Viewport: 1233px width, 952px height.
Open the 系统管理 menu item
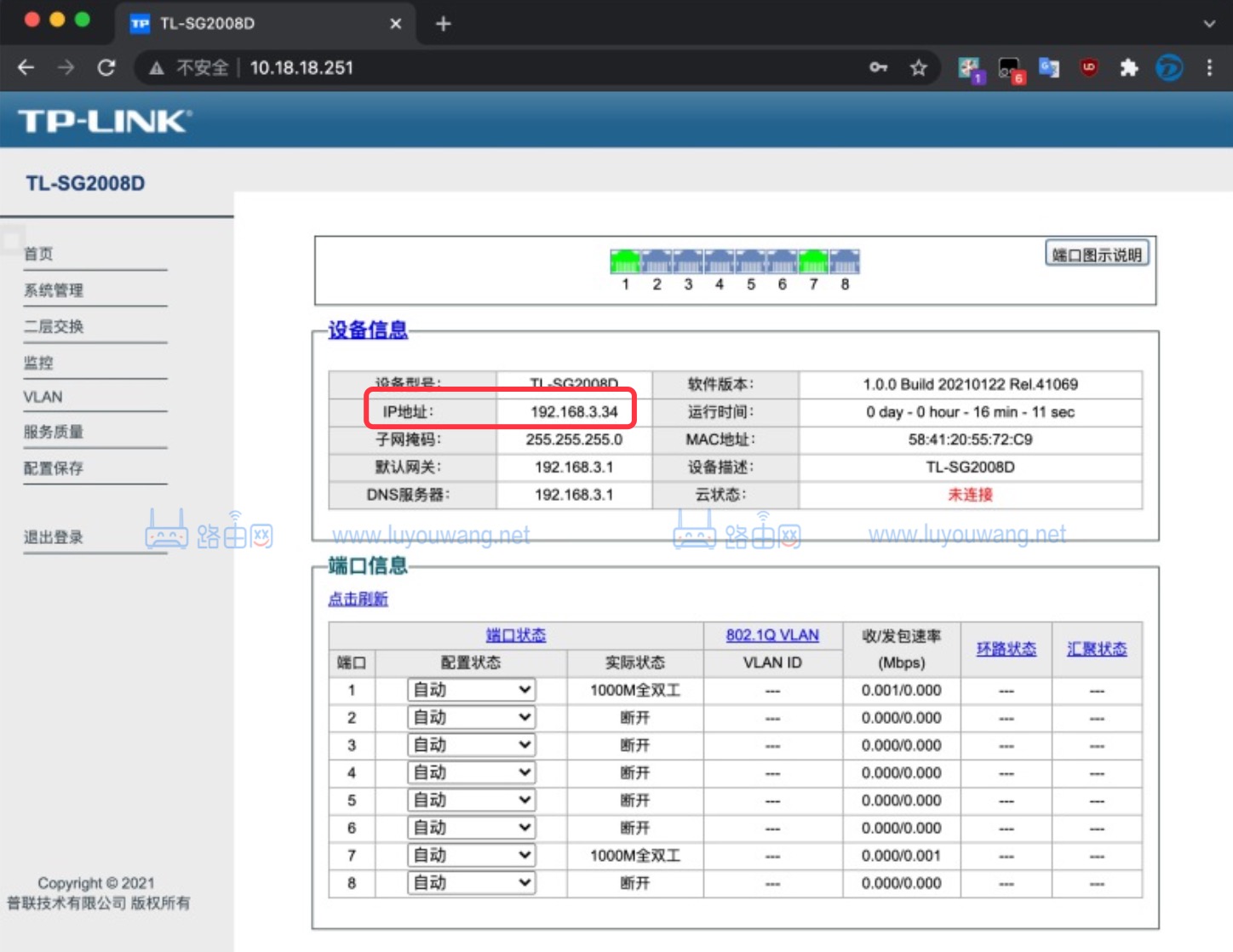pyautogui.click(x=54, y=290)
